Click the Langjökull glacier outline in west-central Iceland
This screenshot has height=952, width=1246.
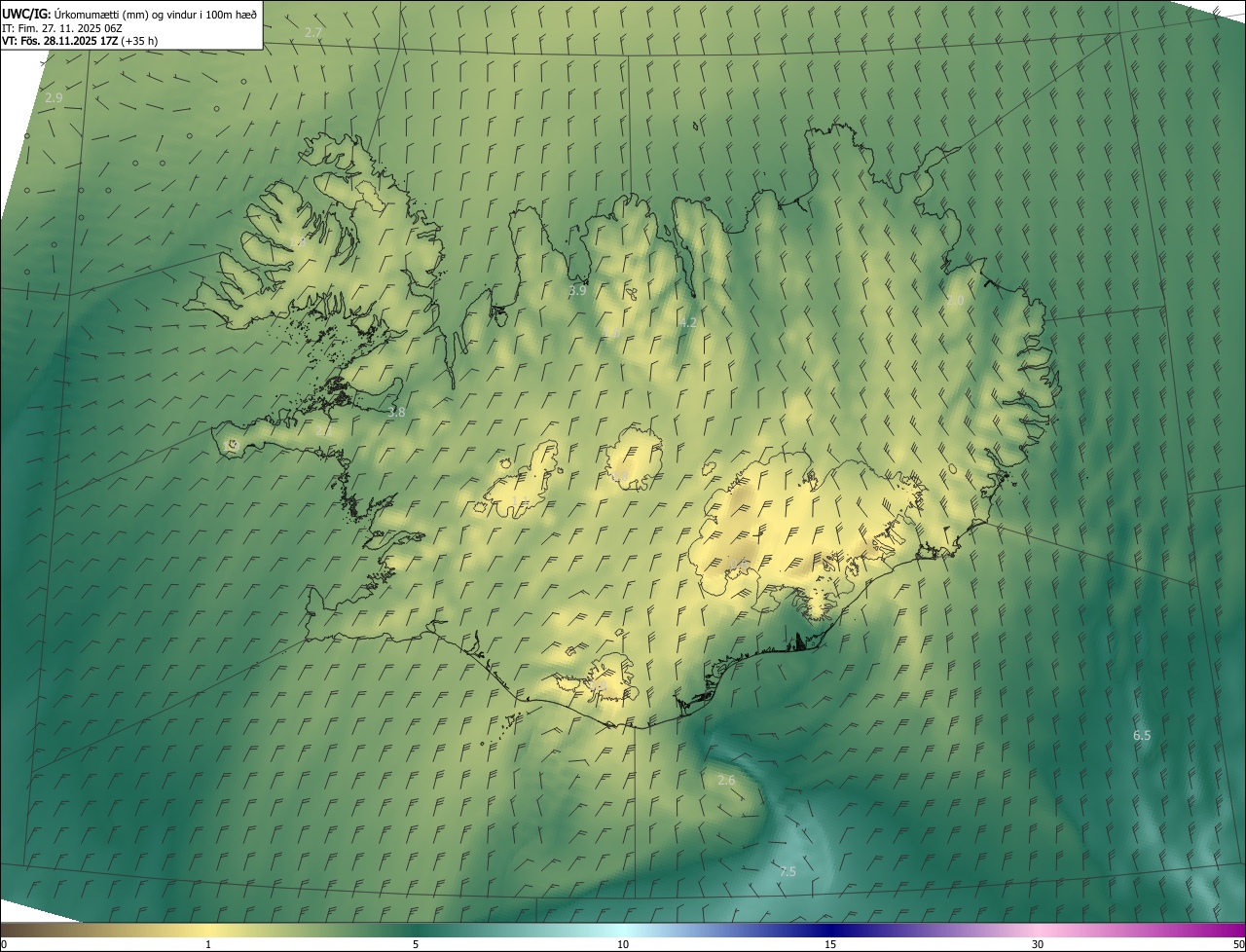tap(517, 482)
